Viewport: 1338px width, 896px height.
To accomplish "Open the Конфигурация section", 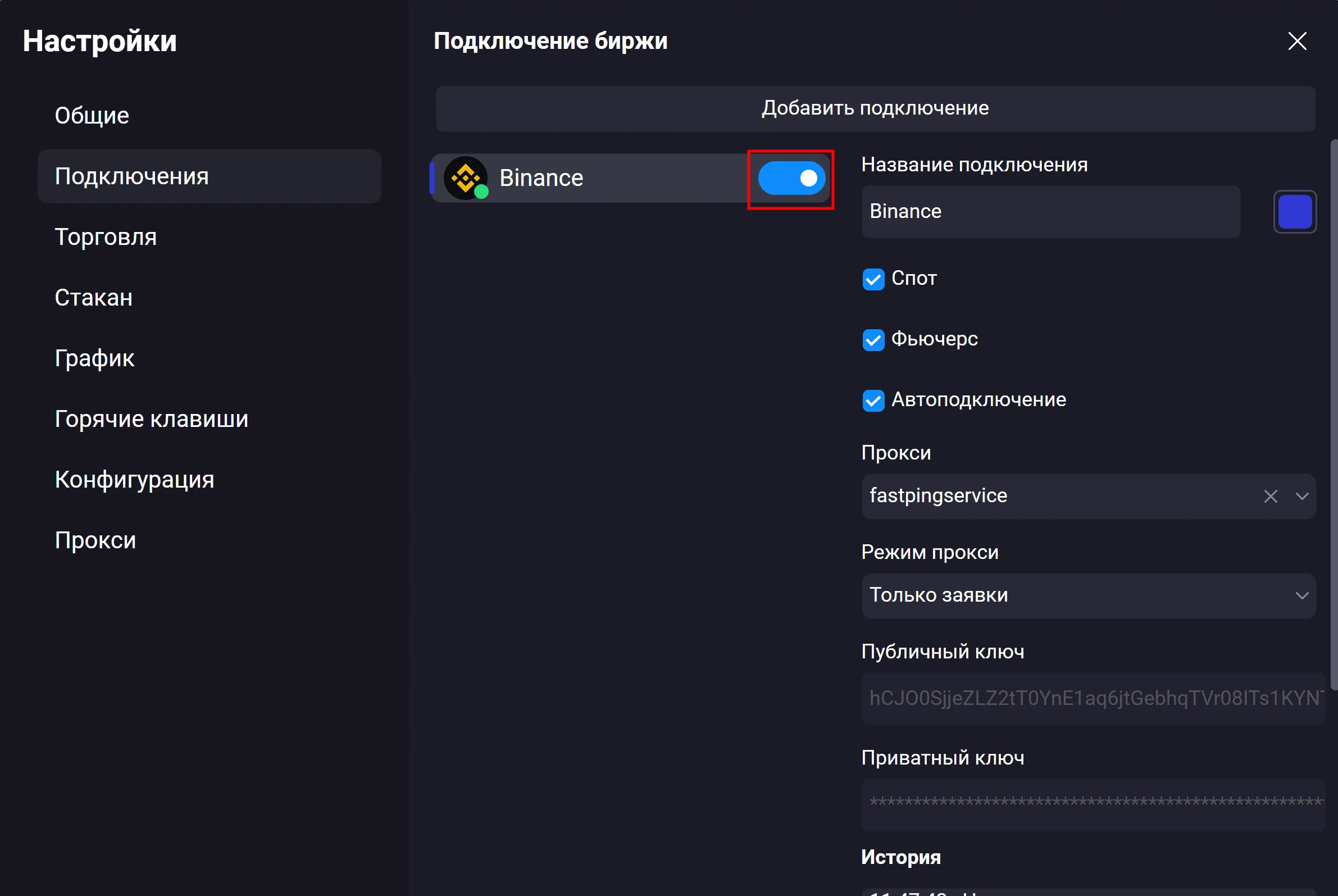I will [x=134, y=479].
